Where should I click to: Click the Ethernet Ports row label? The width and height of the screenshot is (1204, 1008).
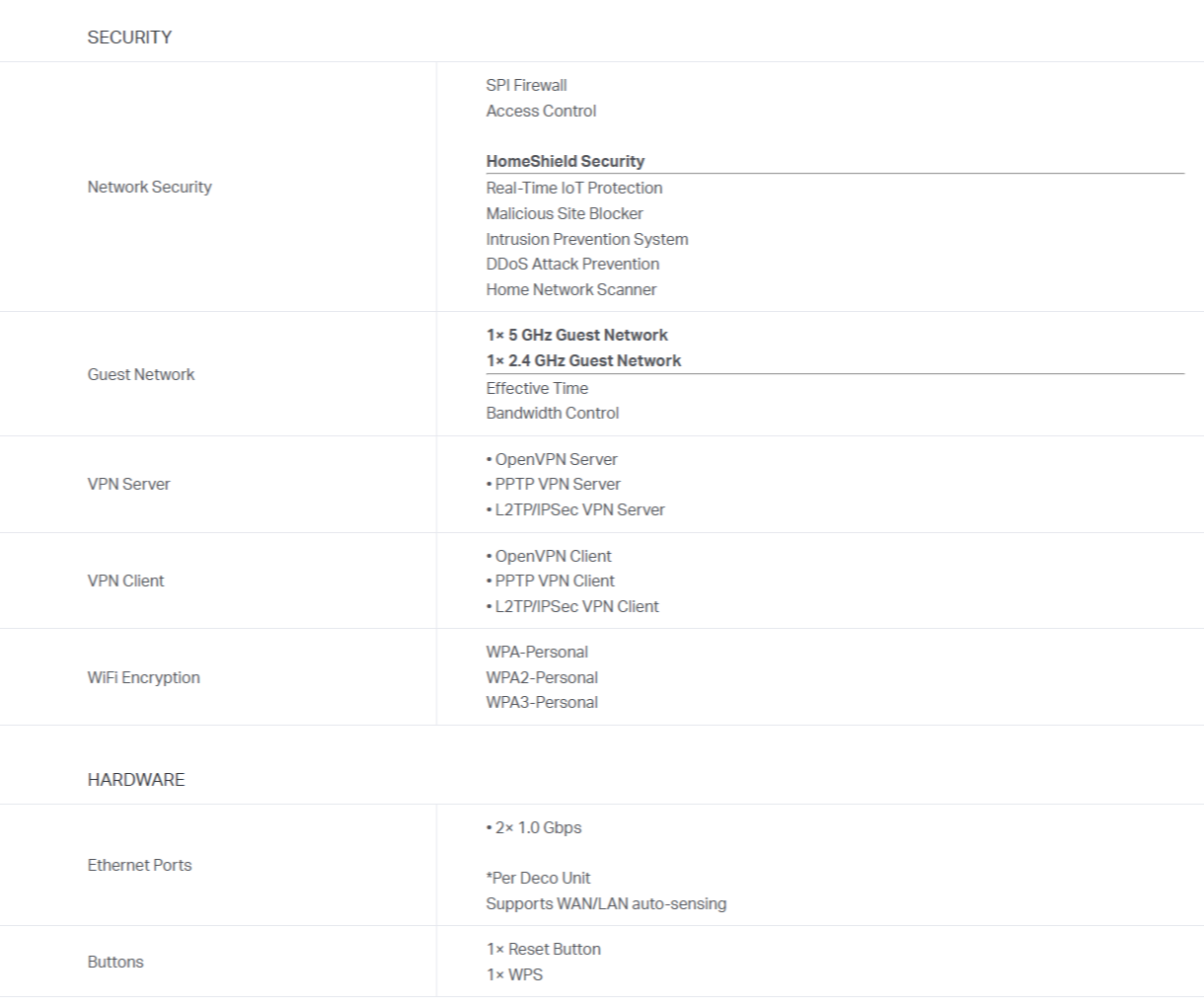pos(139,865)
